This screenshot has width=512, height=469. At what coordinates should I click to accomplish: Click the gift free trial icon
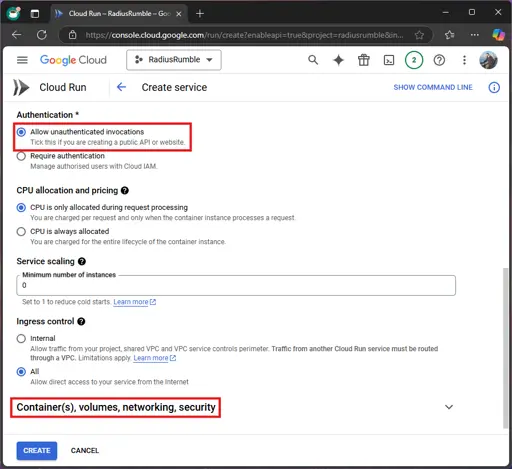click(x=364, y=60)
